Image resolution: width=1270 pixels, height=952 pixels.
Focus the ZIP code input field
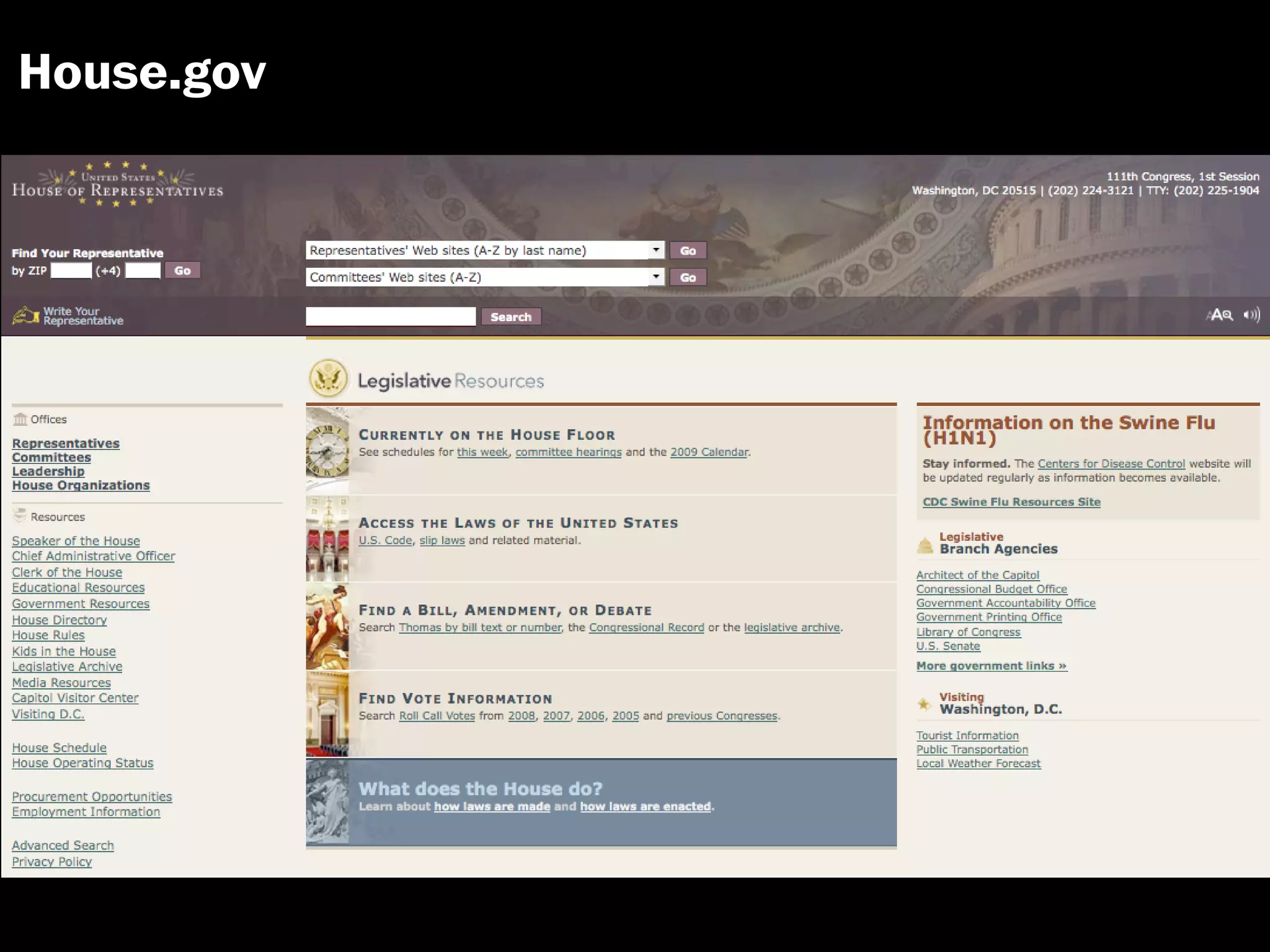(x=71, y=270)
